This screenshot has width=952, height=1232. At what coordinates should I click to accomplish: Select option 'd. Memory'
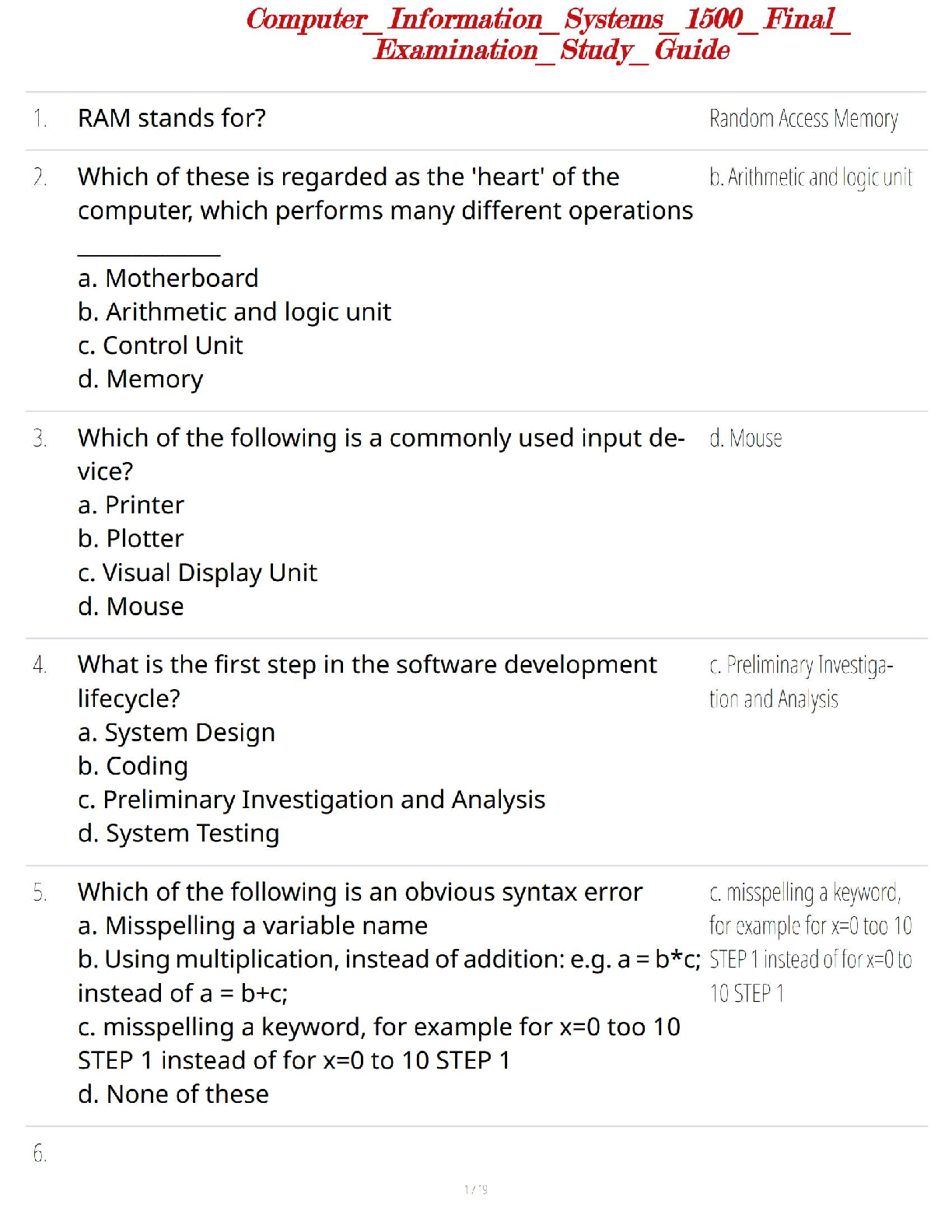(x=140, y=379)
